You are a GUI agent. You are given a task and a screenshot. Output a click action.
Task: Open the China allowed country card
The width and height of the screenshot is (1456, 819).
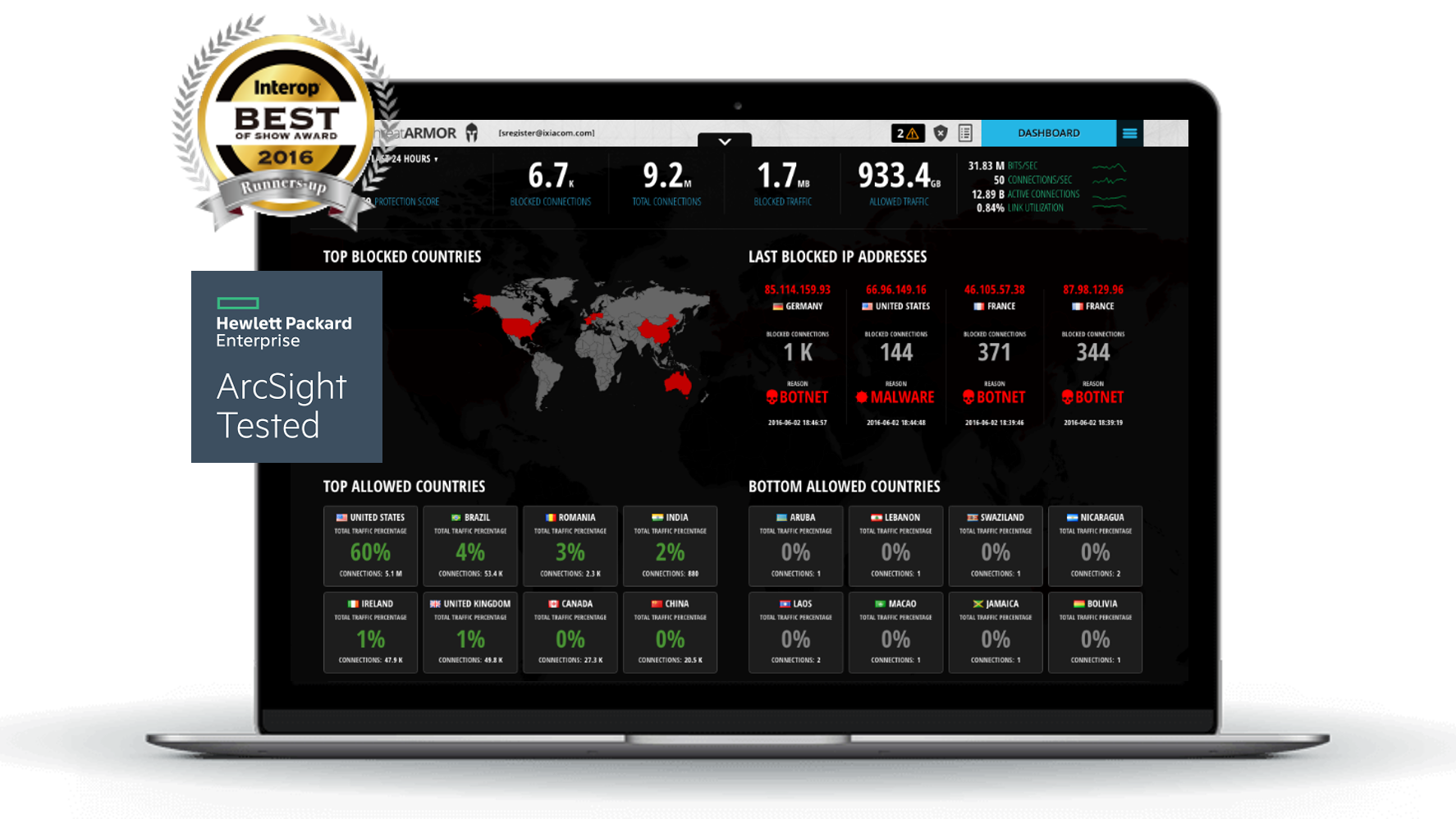(x=670, y=633)
